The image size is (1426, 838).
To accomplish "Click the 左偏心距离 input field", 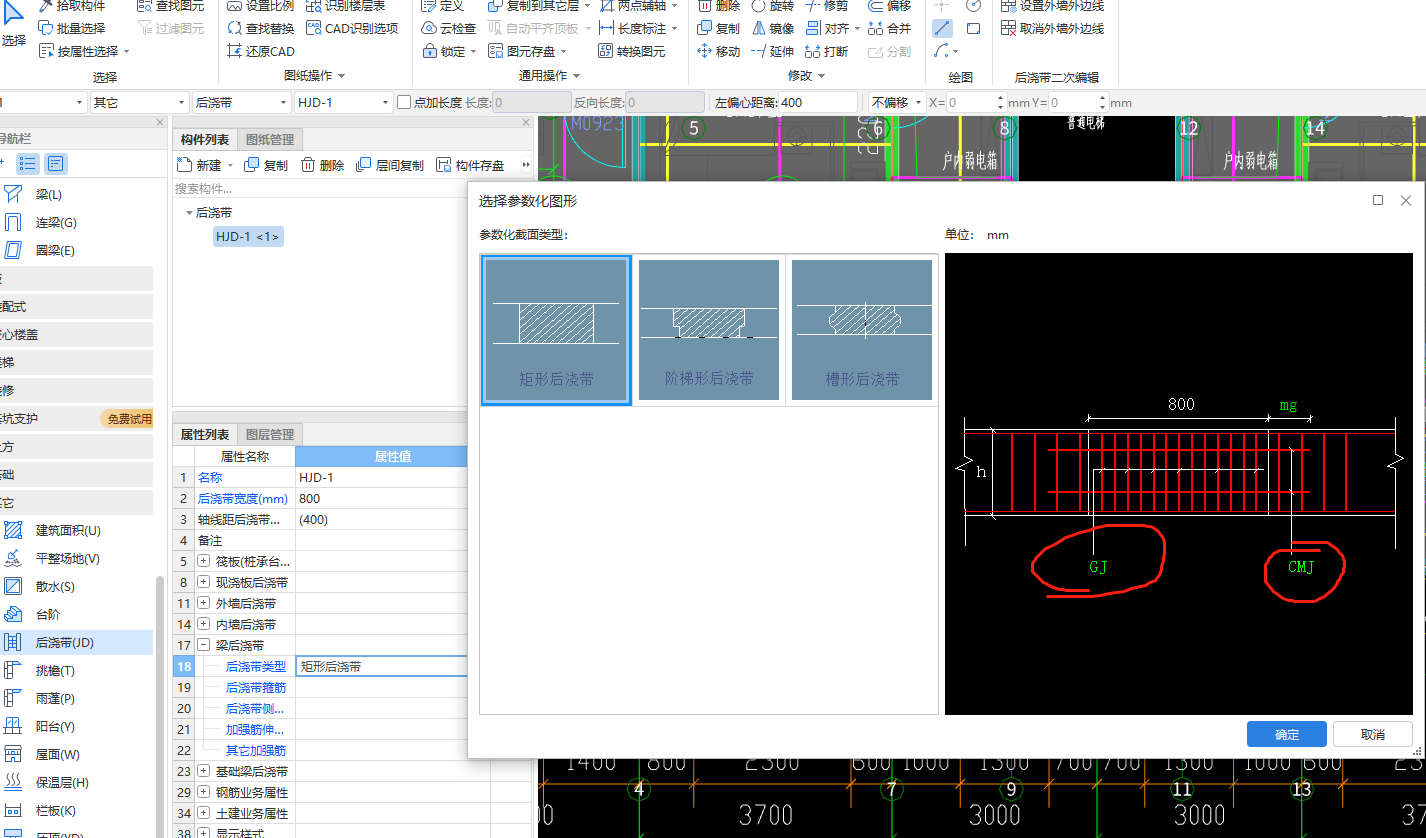I will [817, 102].
